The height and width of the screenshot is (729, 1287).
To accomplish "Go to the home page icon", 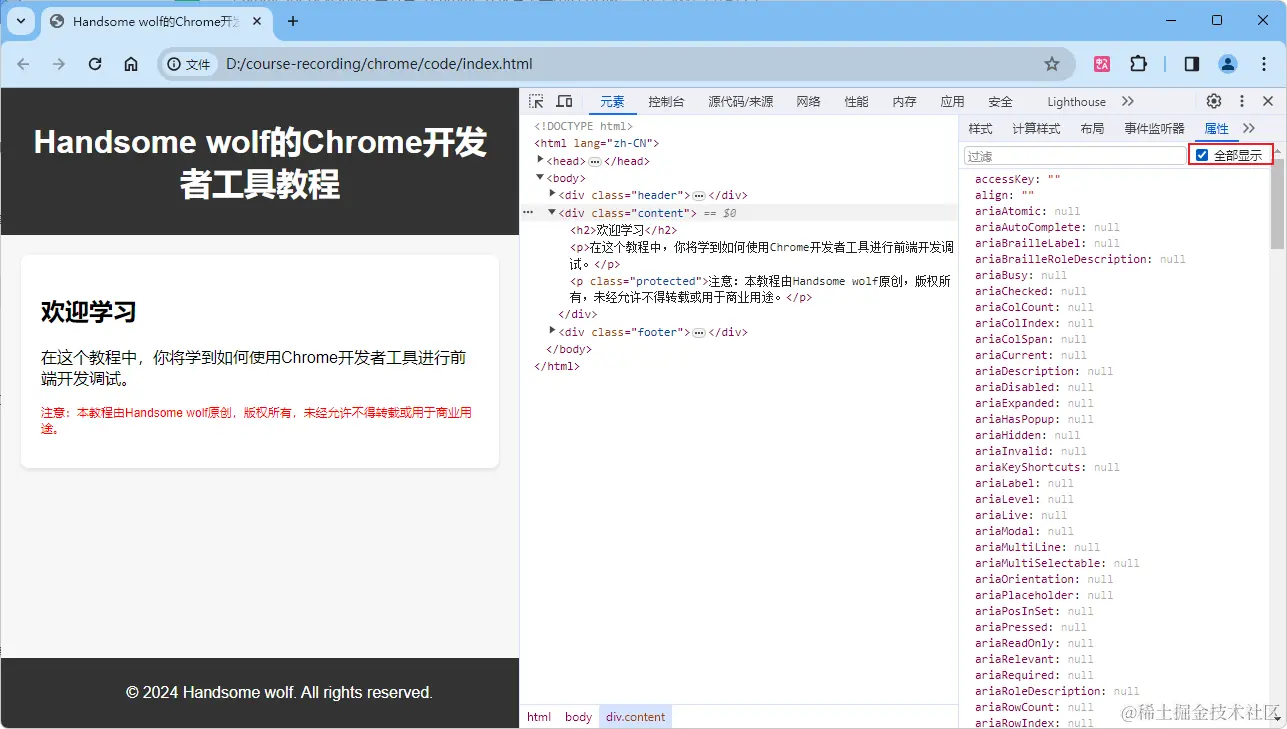I will click(x=131, y=64).
